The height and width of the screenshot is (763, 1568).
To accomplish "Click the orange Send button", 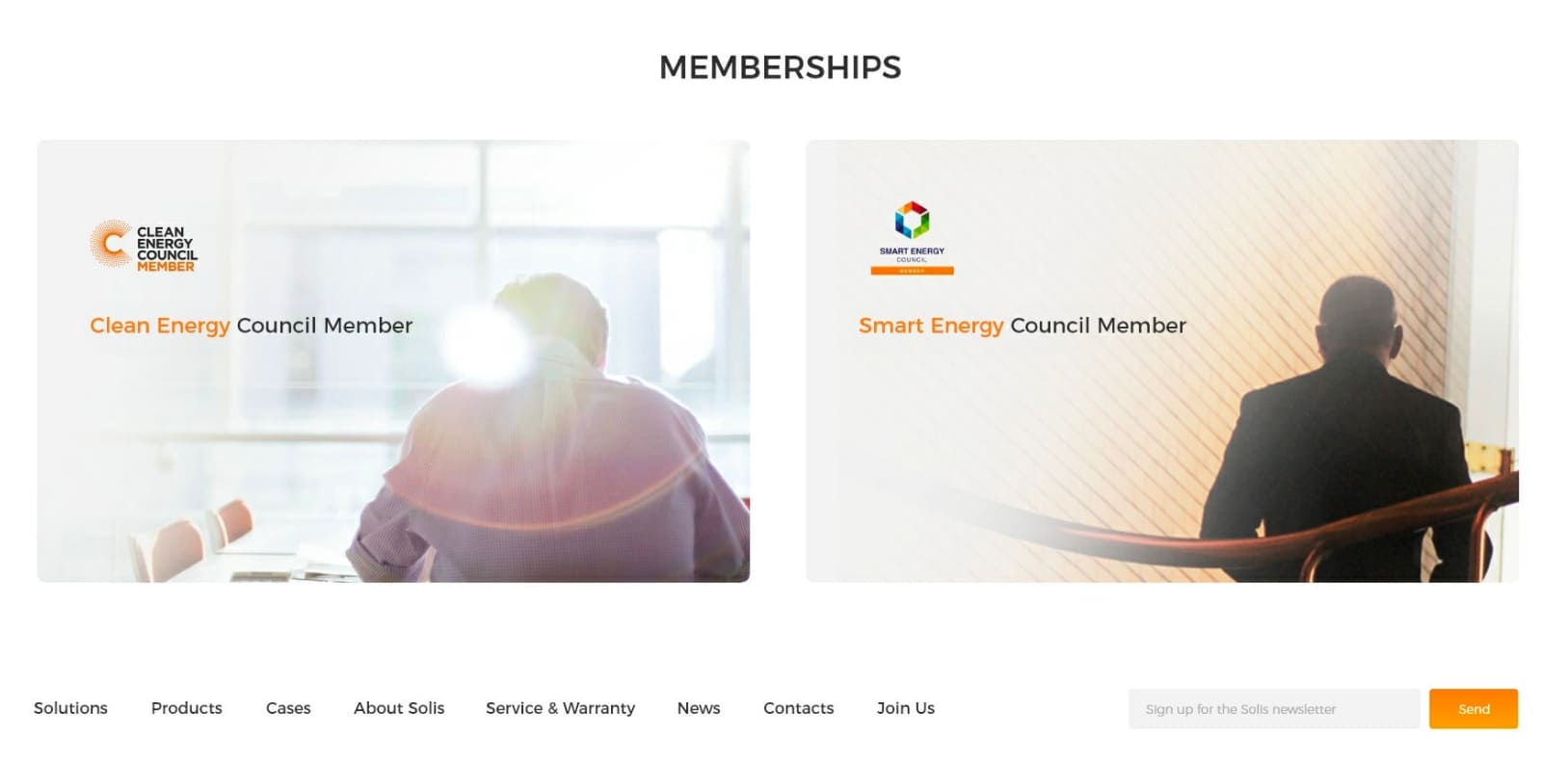I will tap(1474, 709).
